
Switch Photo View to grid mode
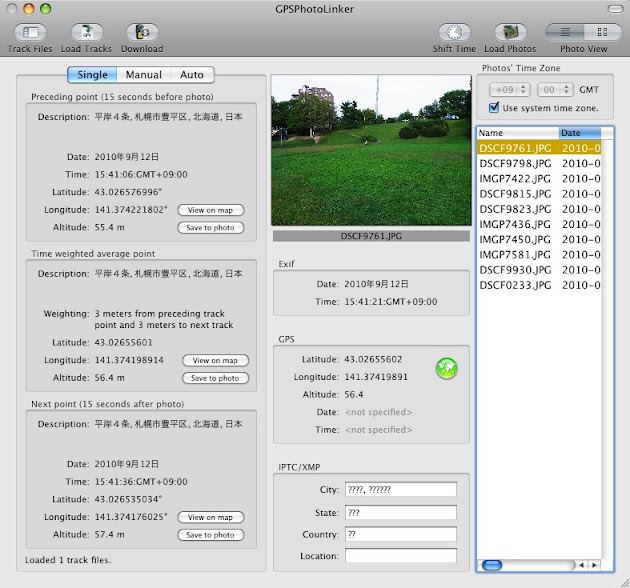[602, 33]
